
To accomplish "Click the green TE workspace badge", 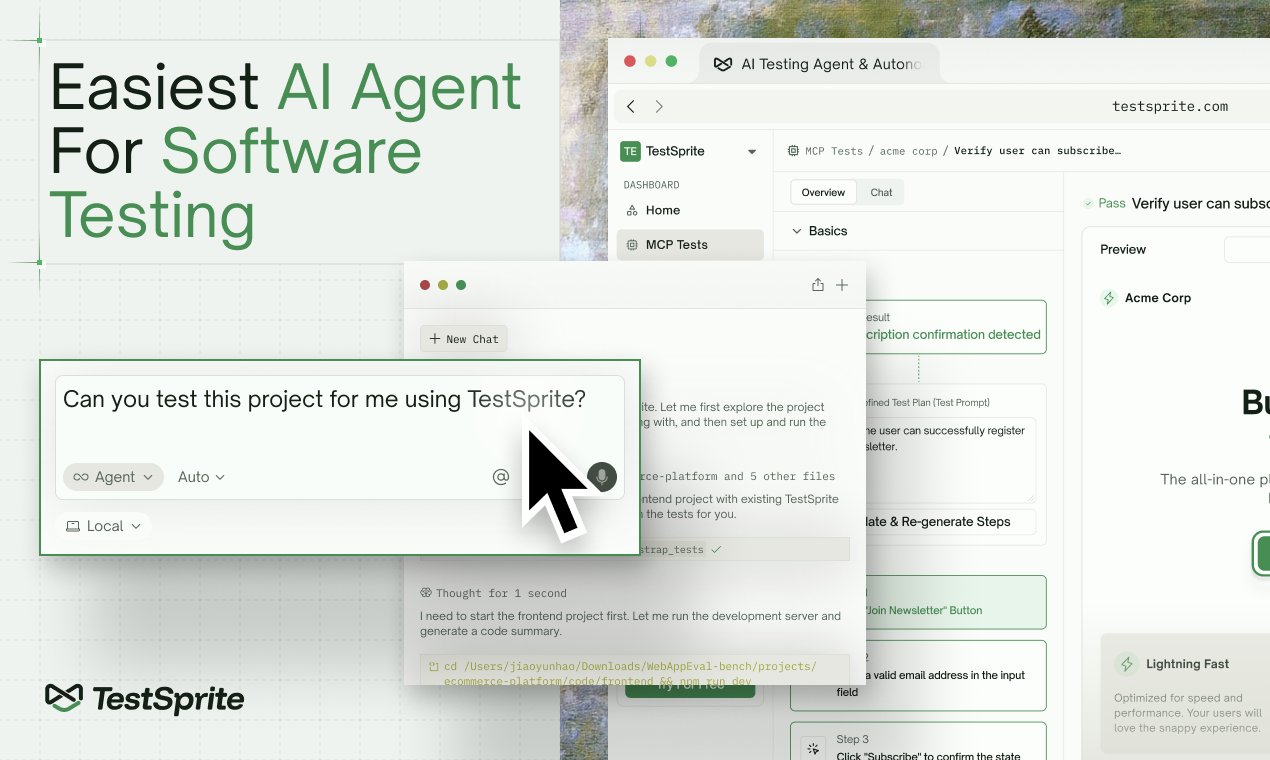I will (630, 152).
